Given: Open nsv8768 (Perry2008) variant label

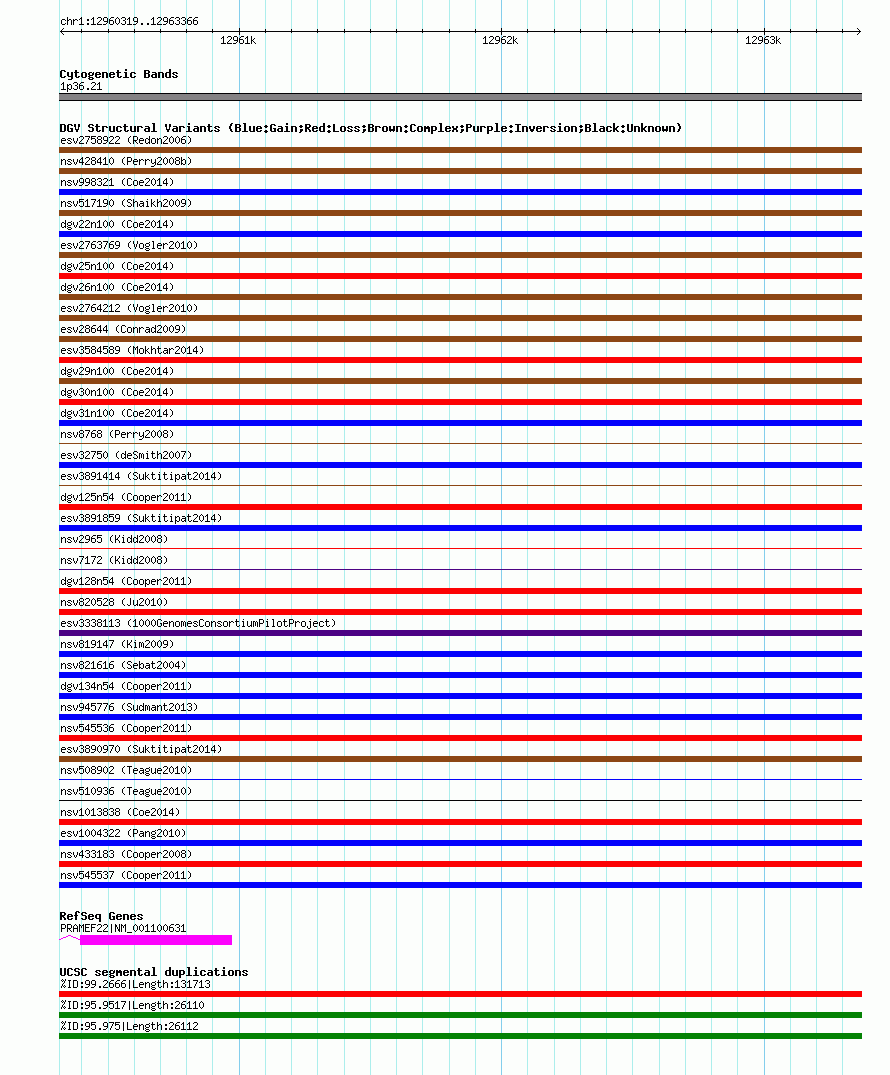Looking at the screenshot, I should [117, 434].
